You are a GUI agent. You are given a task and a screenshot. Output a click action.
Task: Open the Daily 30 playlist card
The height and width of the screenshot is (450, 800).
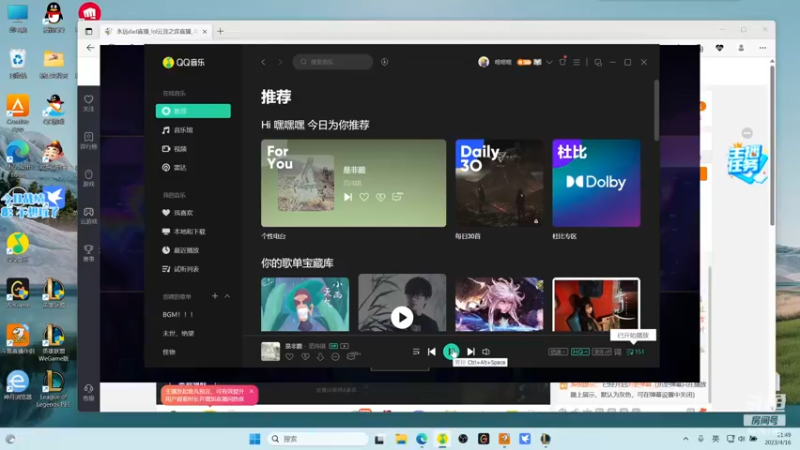pos(499,183)
